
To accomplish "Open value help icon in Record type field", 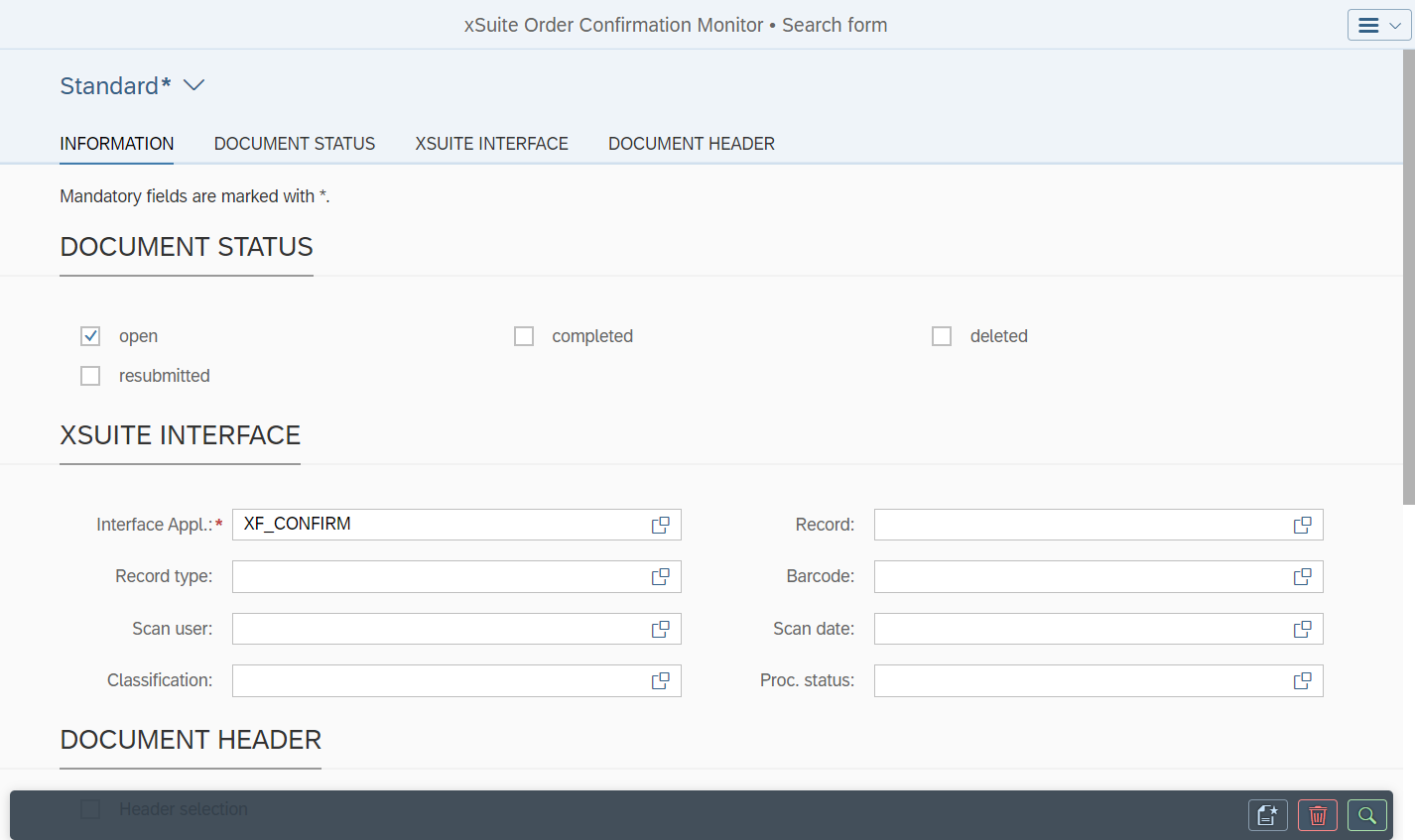I will tap(660, 577).
